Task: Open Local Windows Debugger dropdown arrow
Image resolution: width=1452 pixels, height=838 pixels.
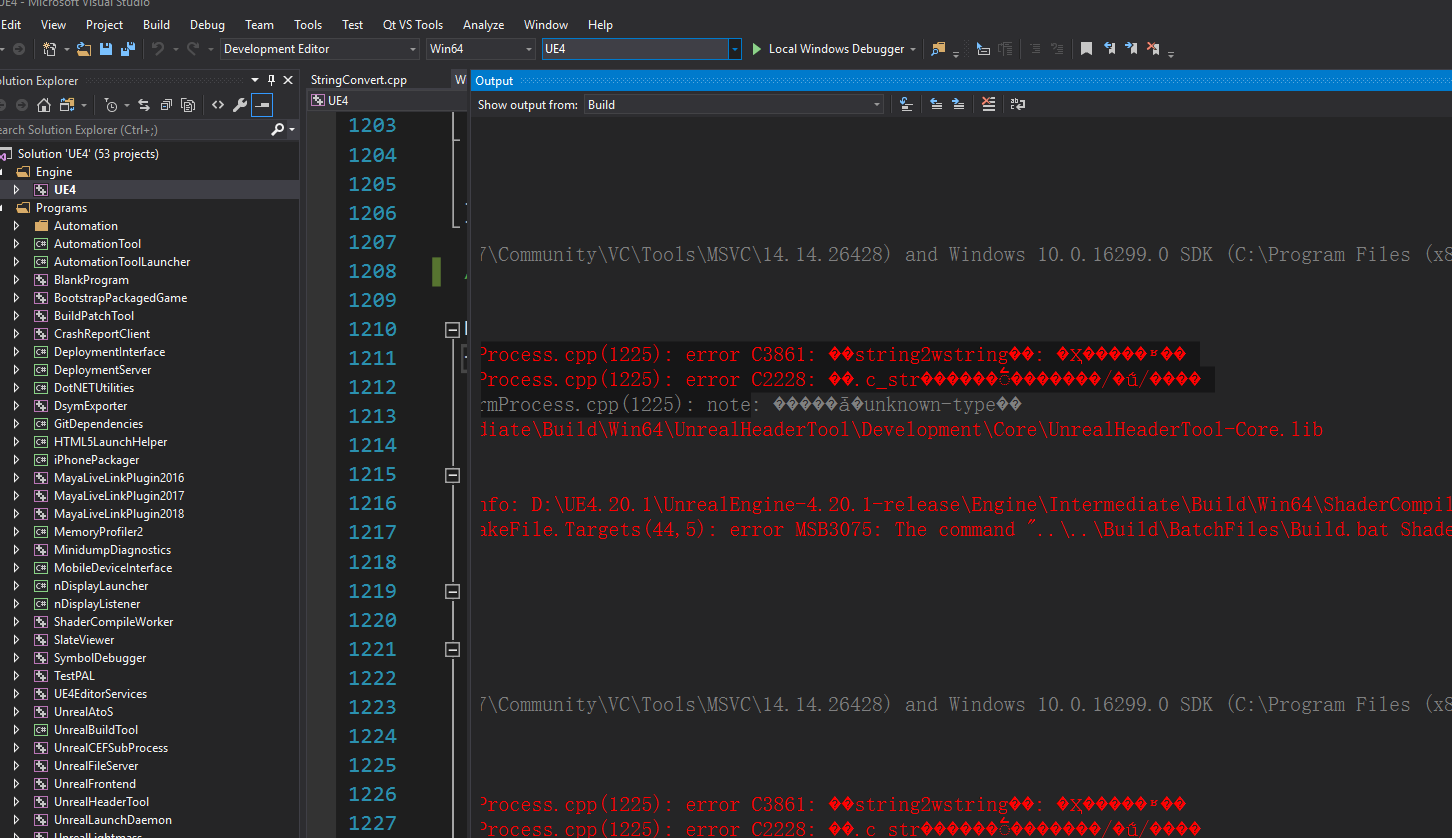Action: [x=913, y=49]
